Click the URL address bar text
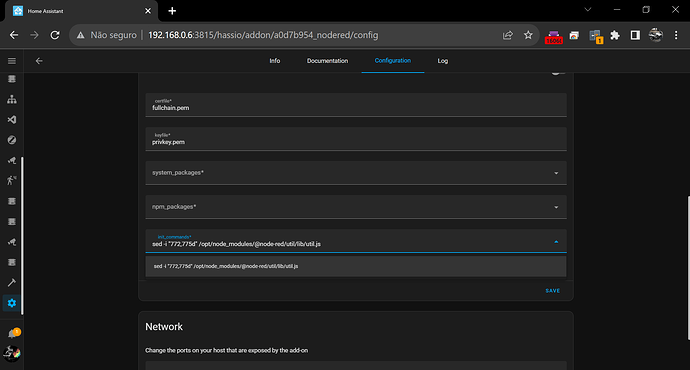Screen dimensions: 690x370 tap(263, 35)
